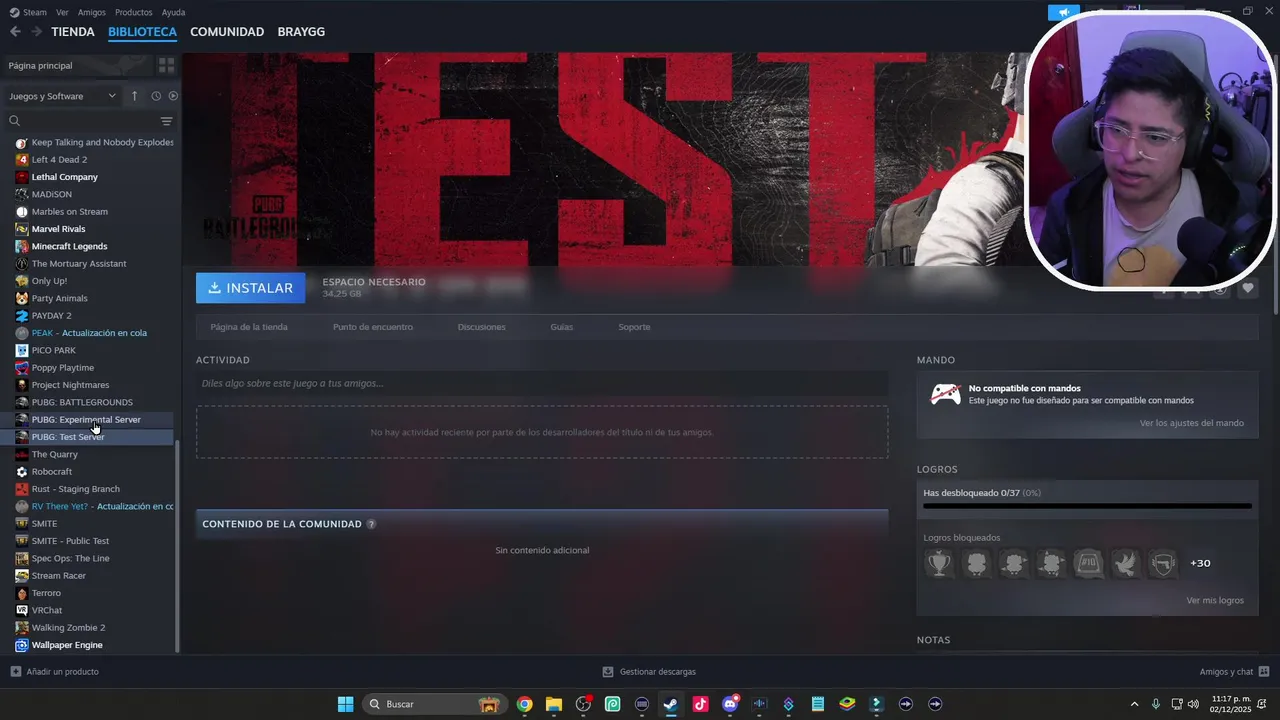Viewport: 1280px width, 720px height.
Task: Click the gun locked achievement icon
Action: point(1162,563)
